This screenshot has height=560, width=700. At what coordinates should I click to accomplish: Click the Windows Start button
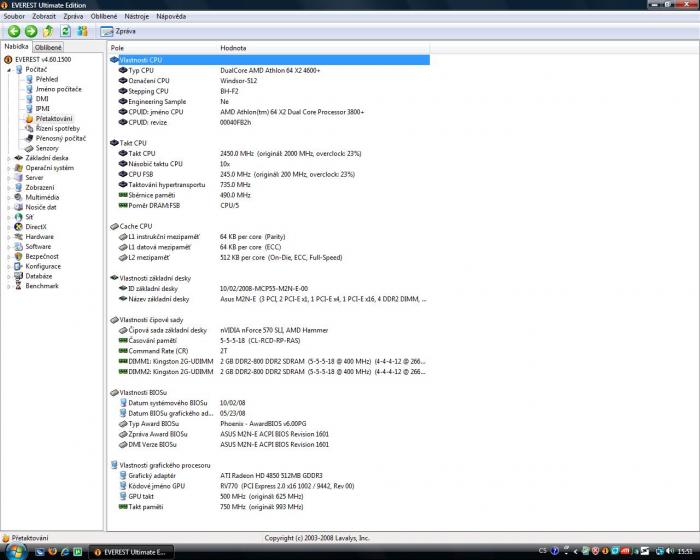[x=11, y=551]
